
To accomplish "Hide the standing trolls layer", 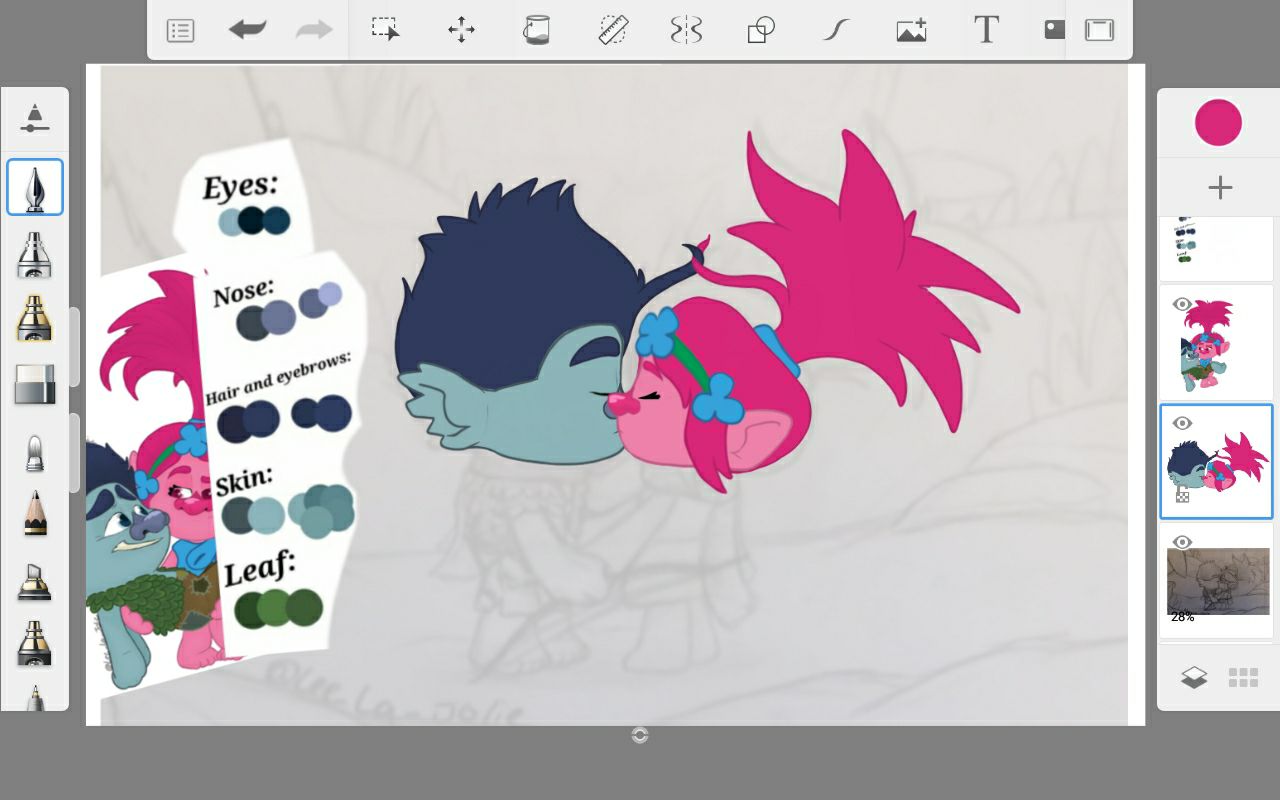I will pyautogui.click(x=1182, y=304).
